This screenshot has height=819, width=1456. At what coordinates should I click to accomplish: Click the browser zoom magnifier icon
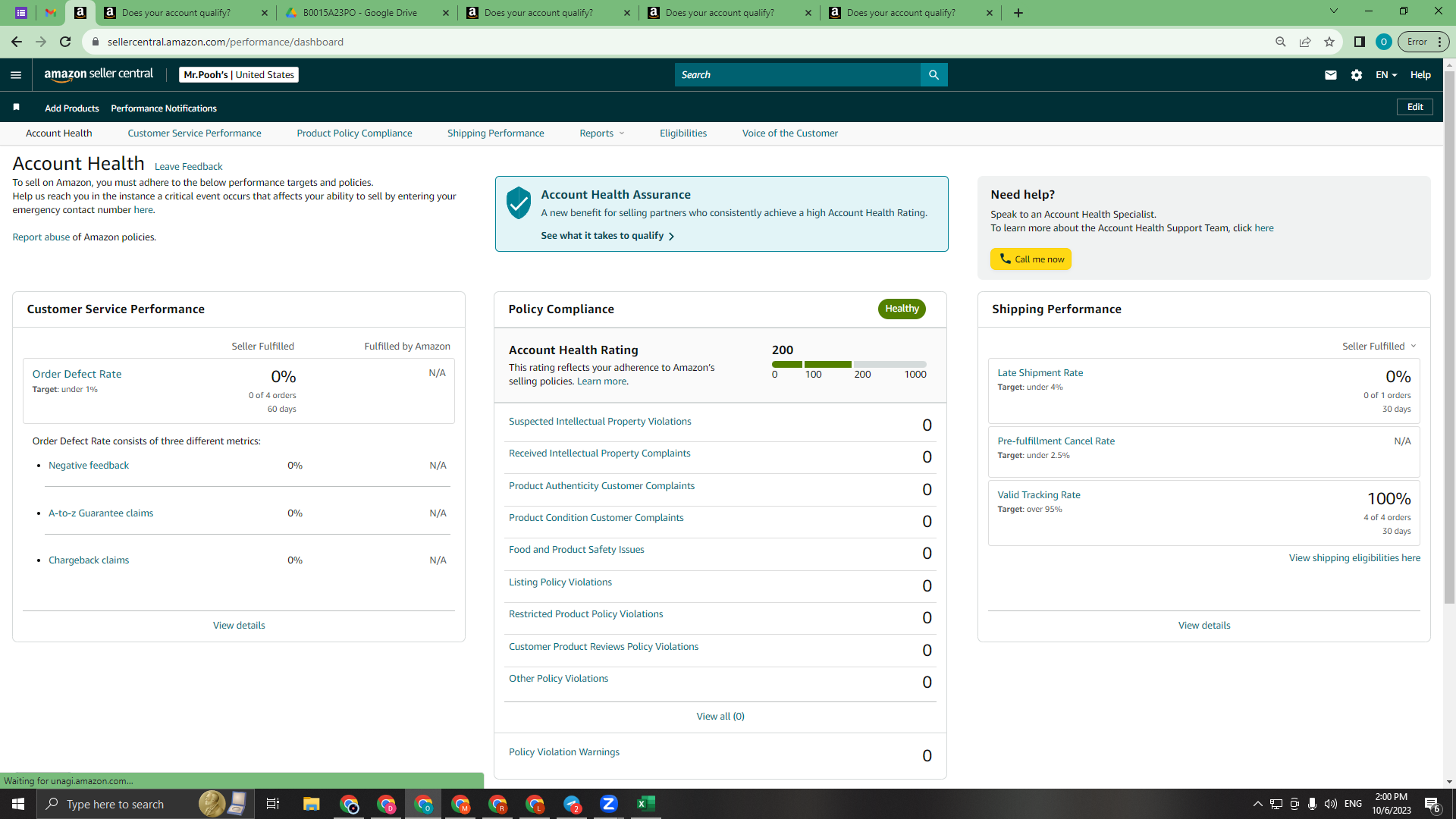coord(1280,42)
